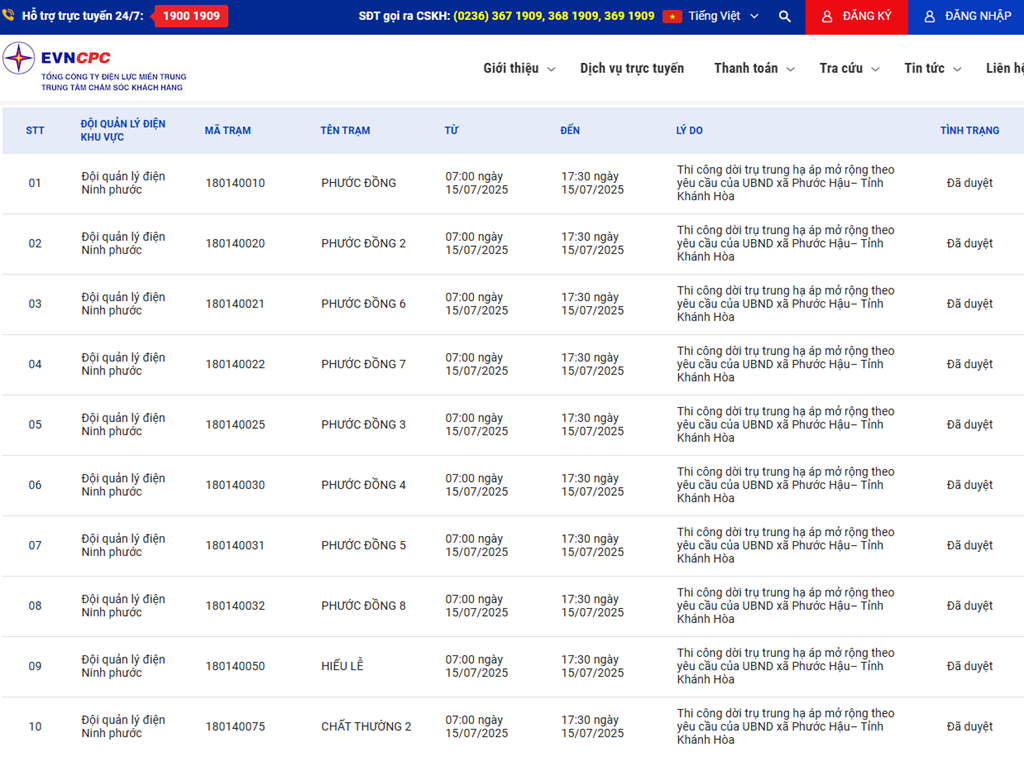Click end time 17:30 in row 09

pos(592,666)
